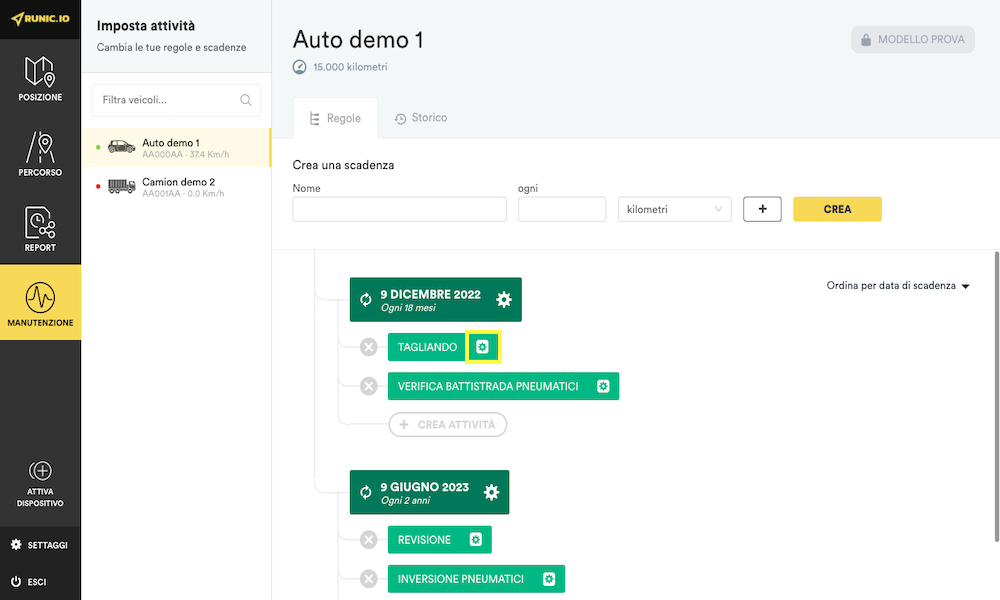
Task: Open the Posizione map section
Action: (40, 78)
